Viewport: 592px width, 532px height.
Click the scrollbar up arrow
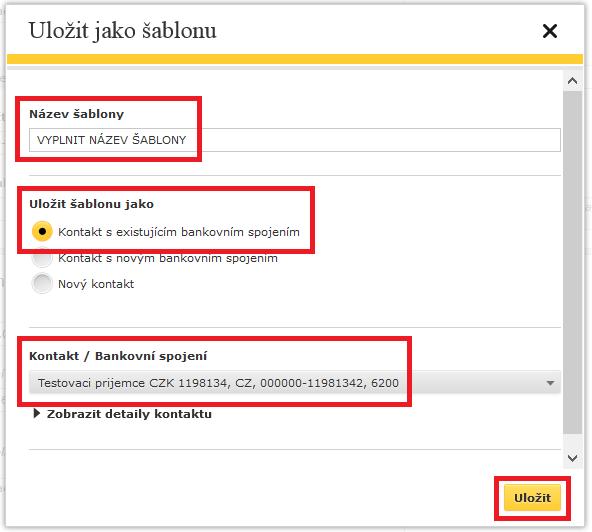(x=572, y=80)
